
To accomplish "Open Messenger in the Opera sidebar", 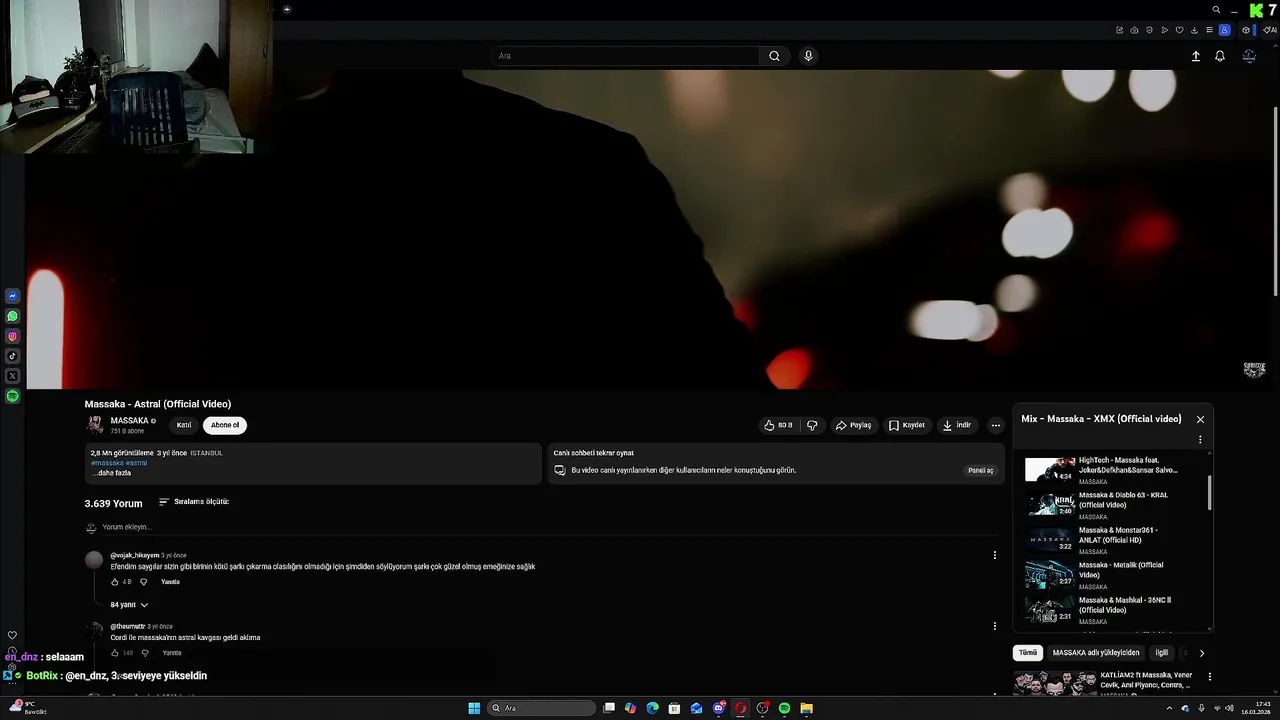I will [x=13, y=296].
